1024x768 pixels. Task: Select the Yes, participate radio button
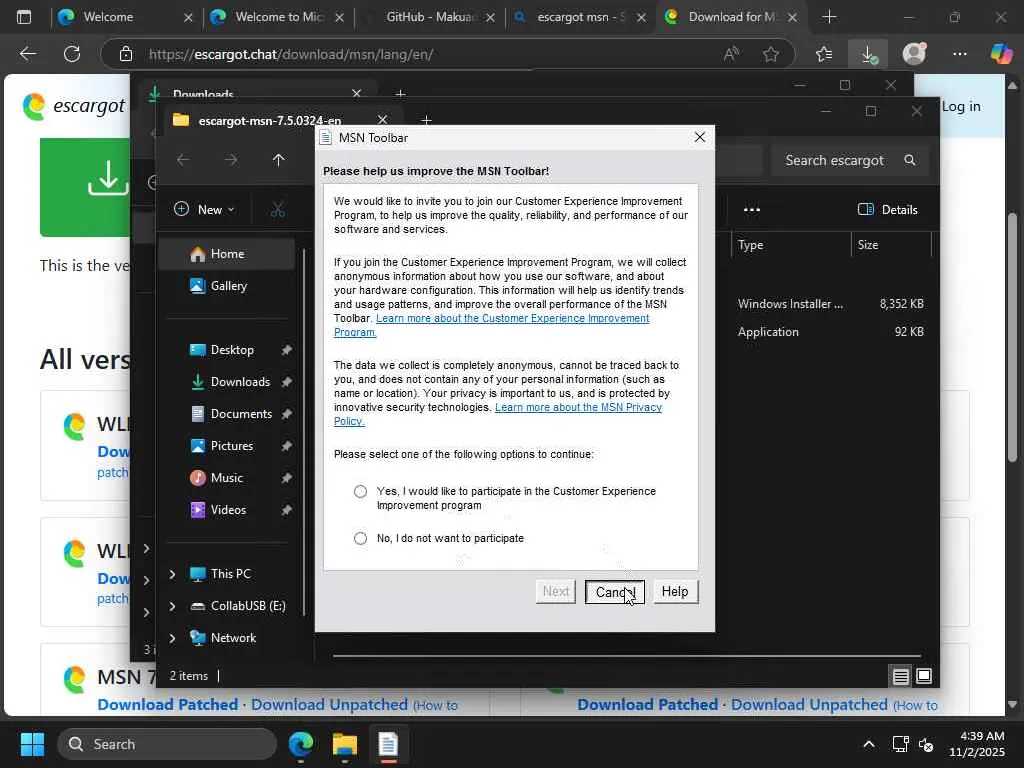coord(360,491)
